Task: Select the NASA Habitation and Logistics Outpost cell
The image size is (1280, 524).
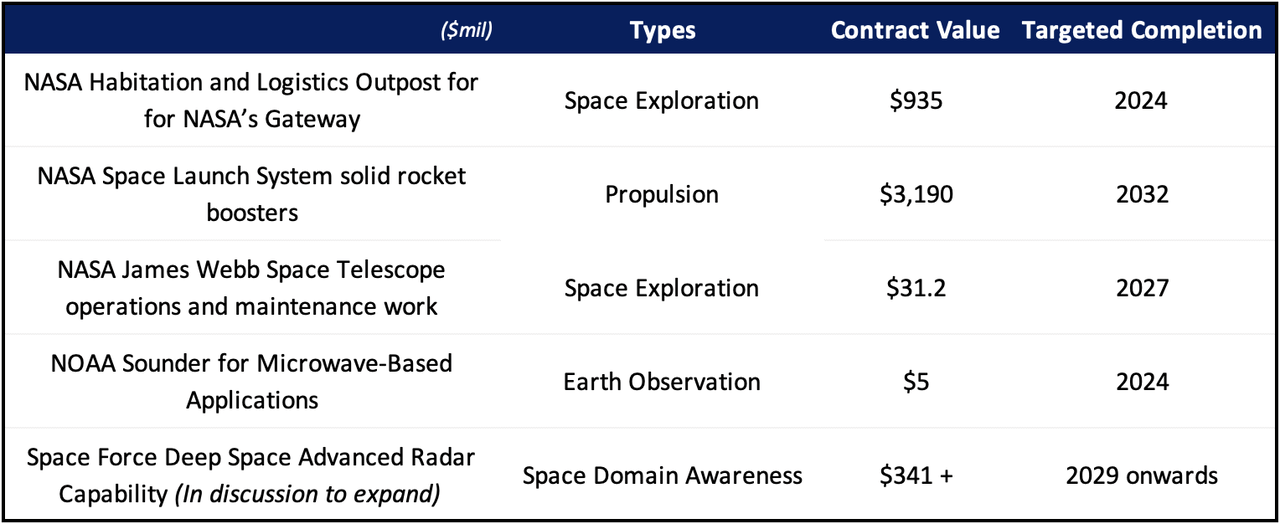Action: click(252, 100)
